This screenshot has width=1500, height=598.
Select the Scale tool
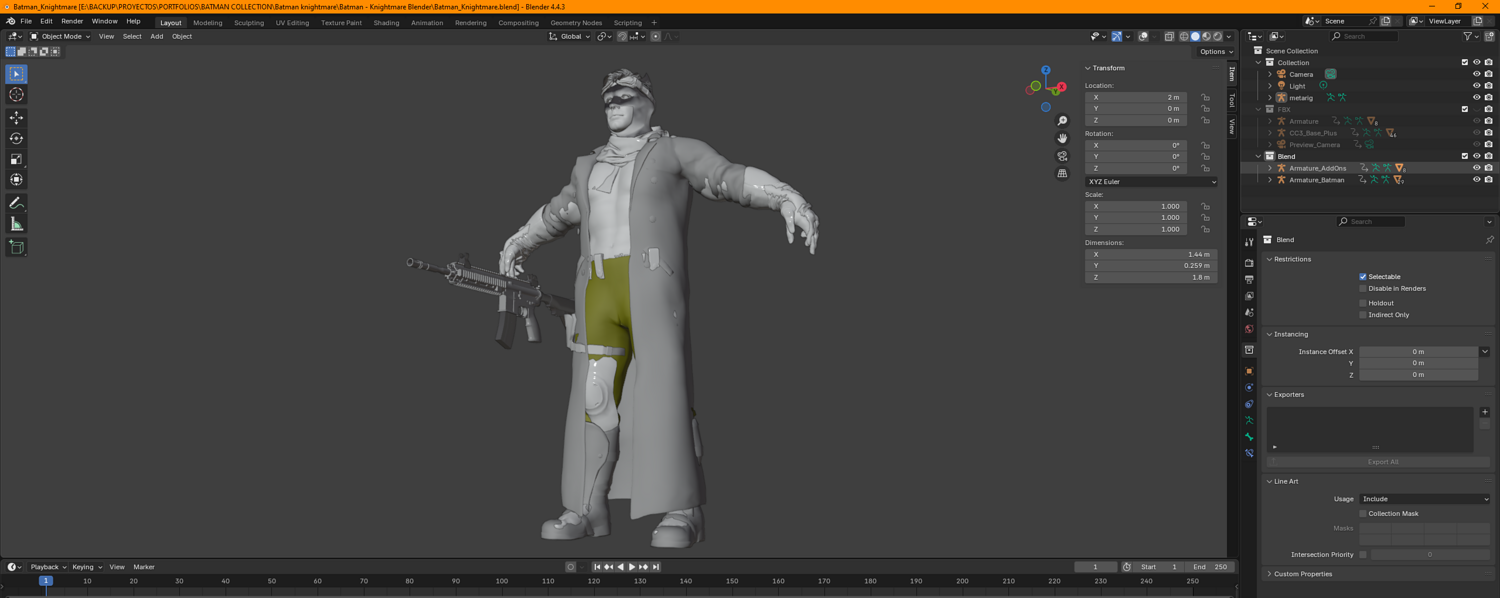tap(16, 159)
